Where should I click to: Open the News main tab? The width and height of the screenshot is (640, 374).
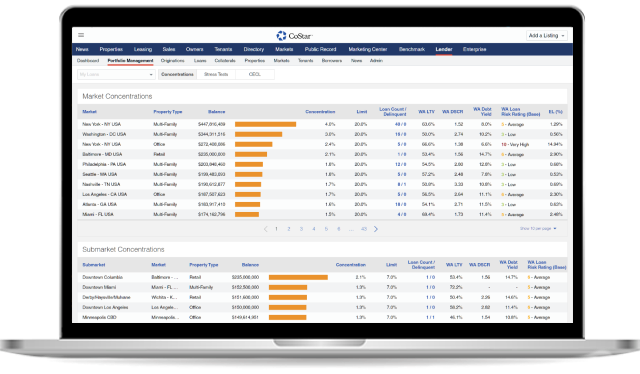click(x=82, y=49)
